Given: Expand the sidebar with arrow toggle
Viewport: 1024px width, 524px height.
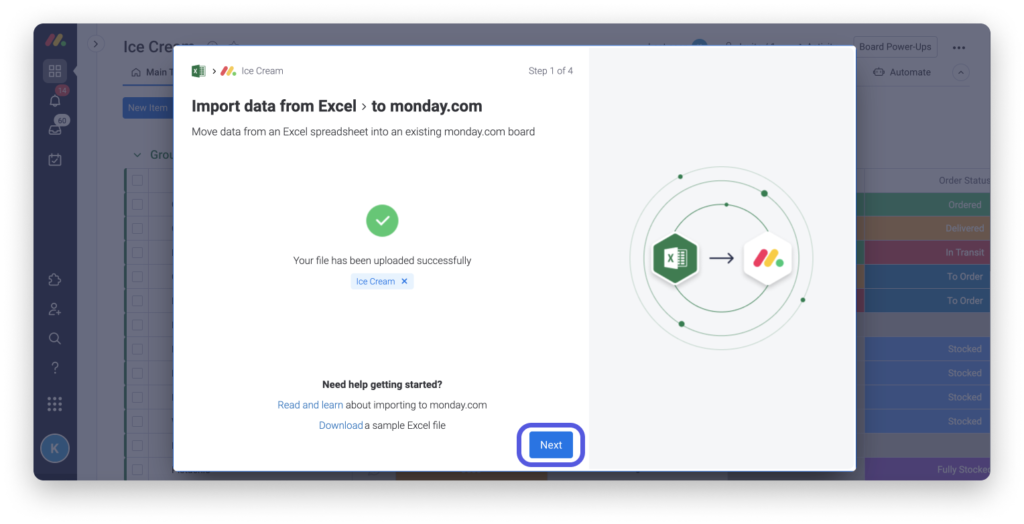Looking at the screenshot, I should [x=97, y=44].
